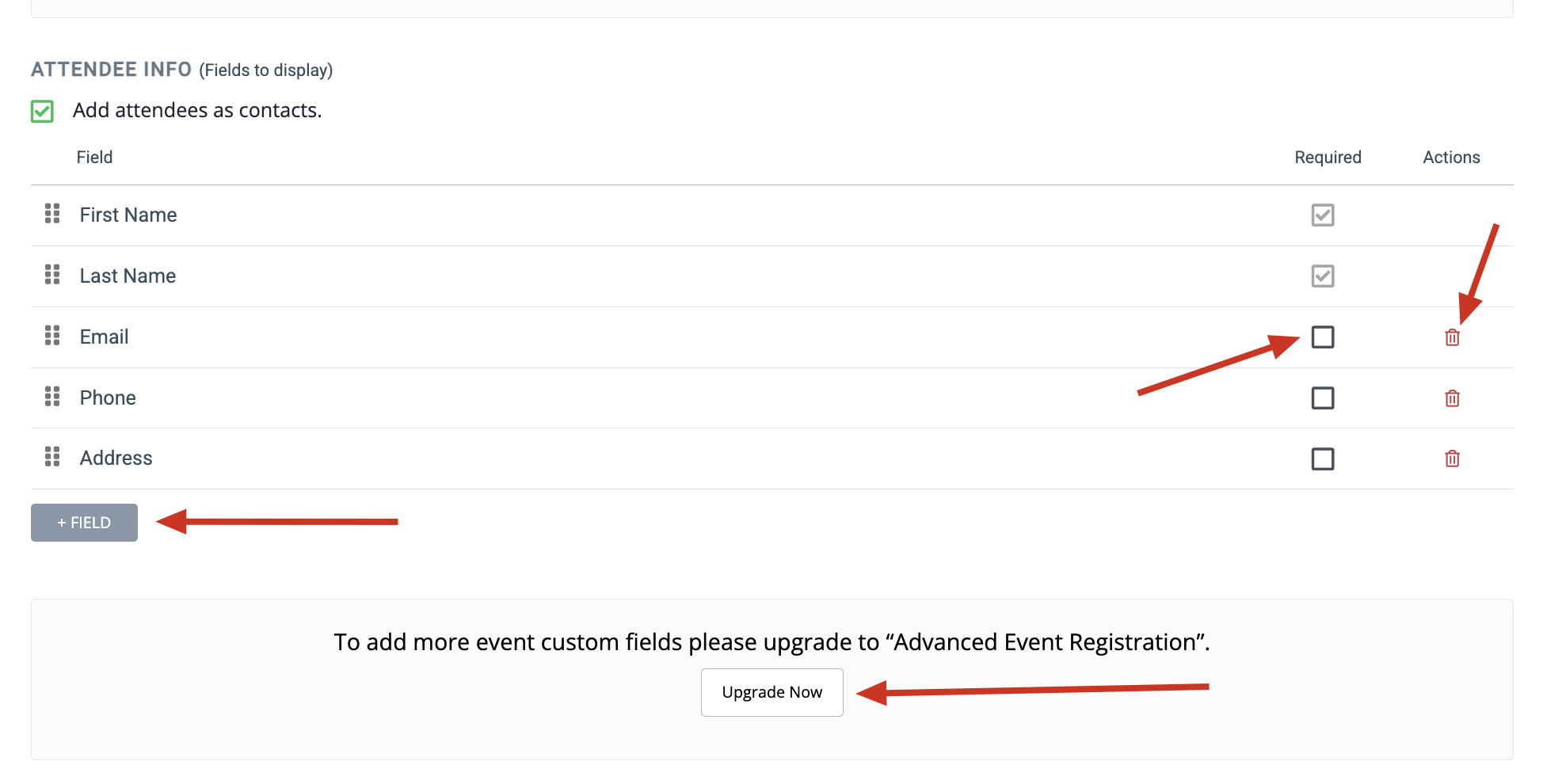1543x784 pixels.
Task: Click the Upgrade Now button
Action: (772, 692)
